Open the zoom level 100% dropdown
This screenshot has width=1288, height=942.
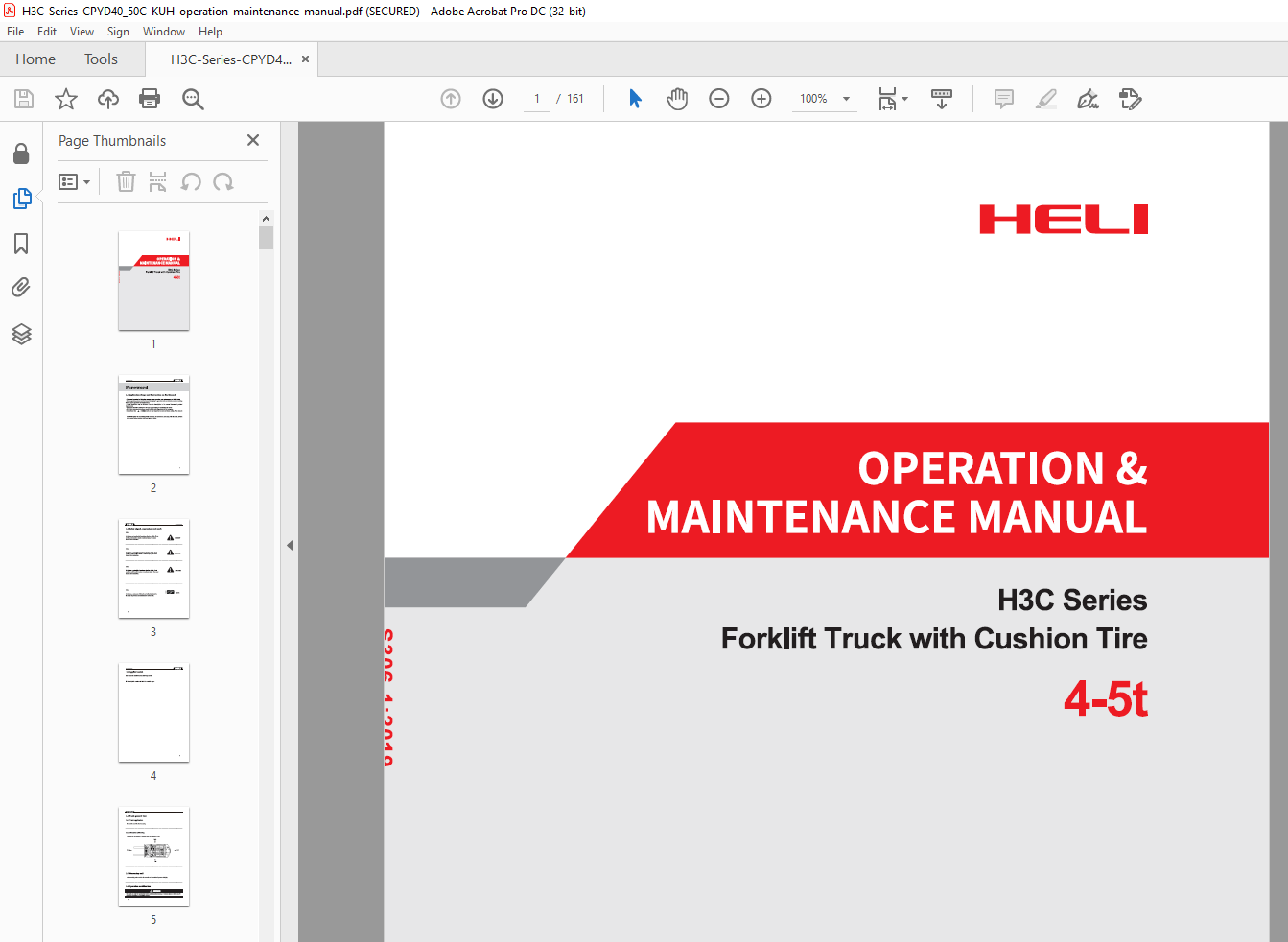[x=825, y=99]
